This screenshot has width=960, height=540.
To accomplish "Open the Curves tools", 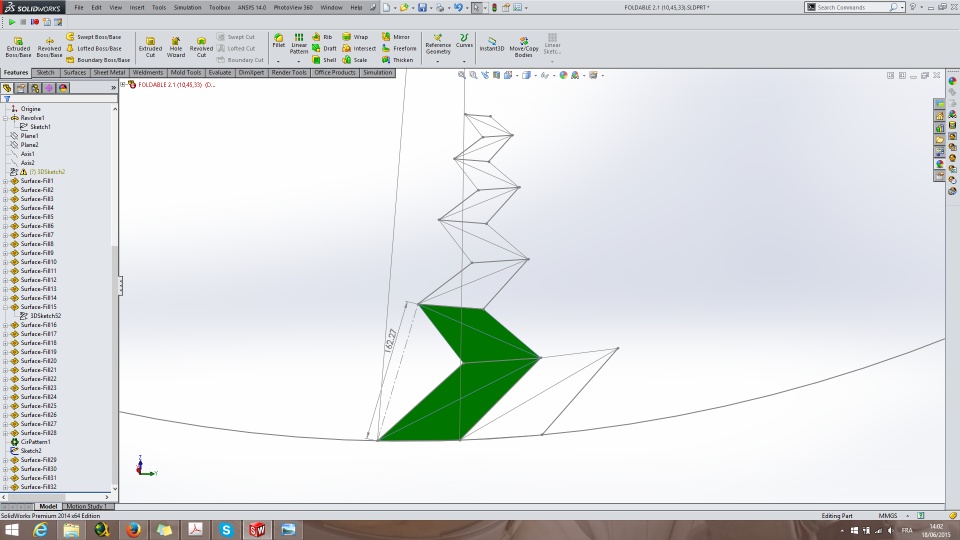I will coord(464,41).
